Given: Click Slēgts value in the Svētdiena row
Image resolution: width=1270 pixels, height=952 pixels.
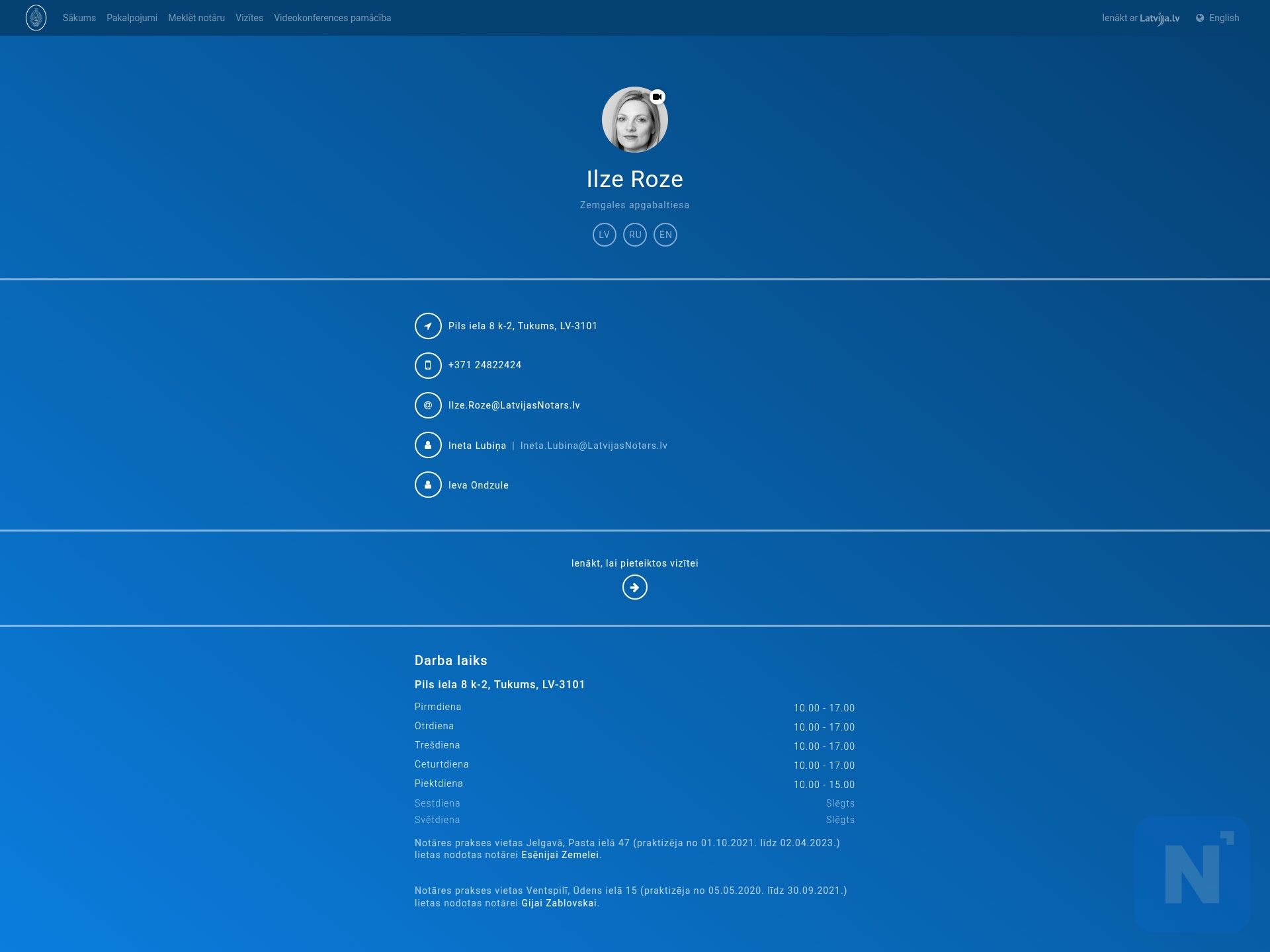Looking at the screenshot, I should 840,820.
